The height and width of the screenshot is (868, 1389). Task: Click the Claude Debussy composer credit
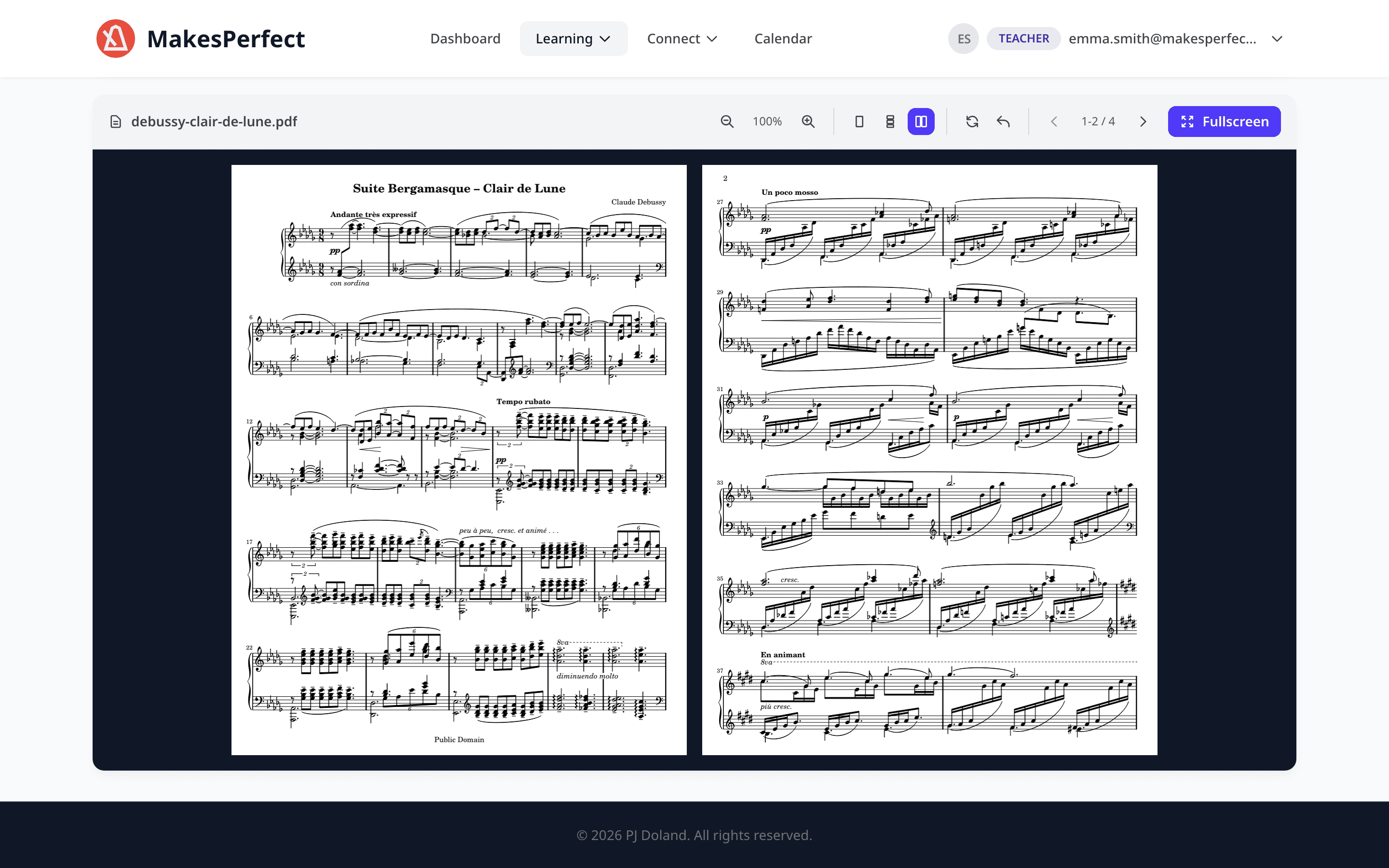point(638,202)
